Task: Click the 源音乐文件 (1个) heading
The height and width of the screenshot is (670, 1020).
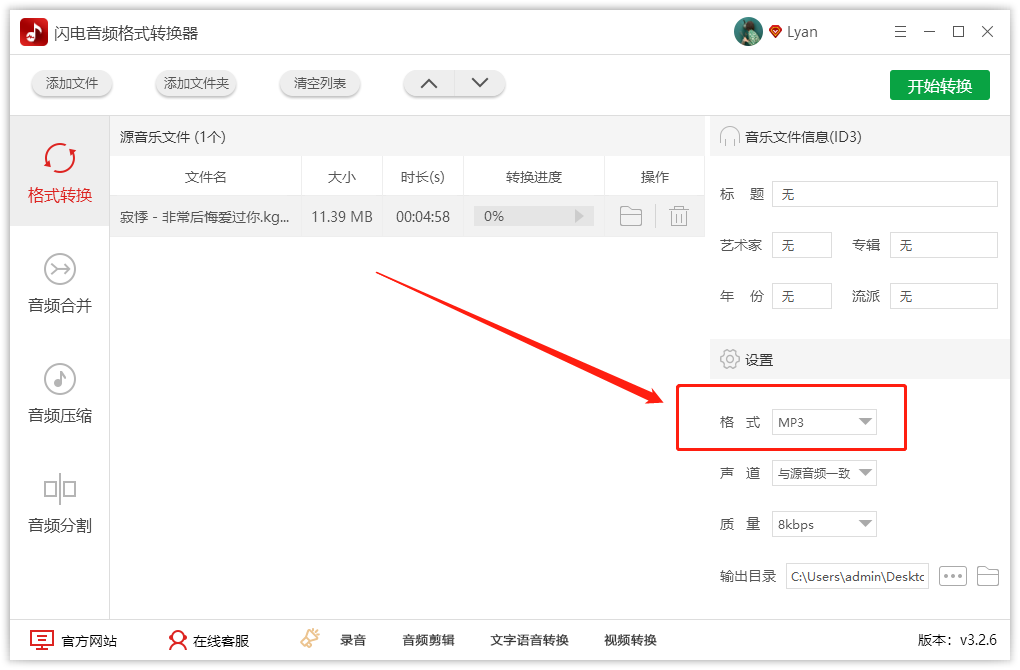Action: tap(172, 137)
